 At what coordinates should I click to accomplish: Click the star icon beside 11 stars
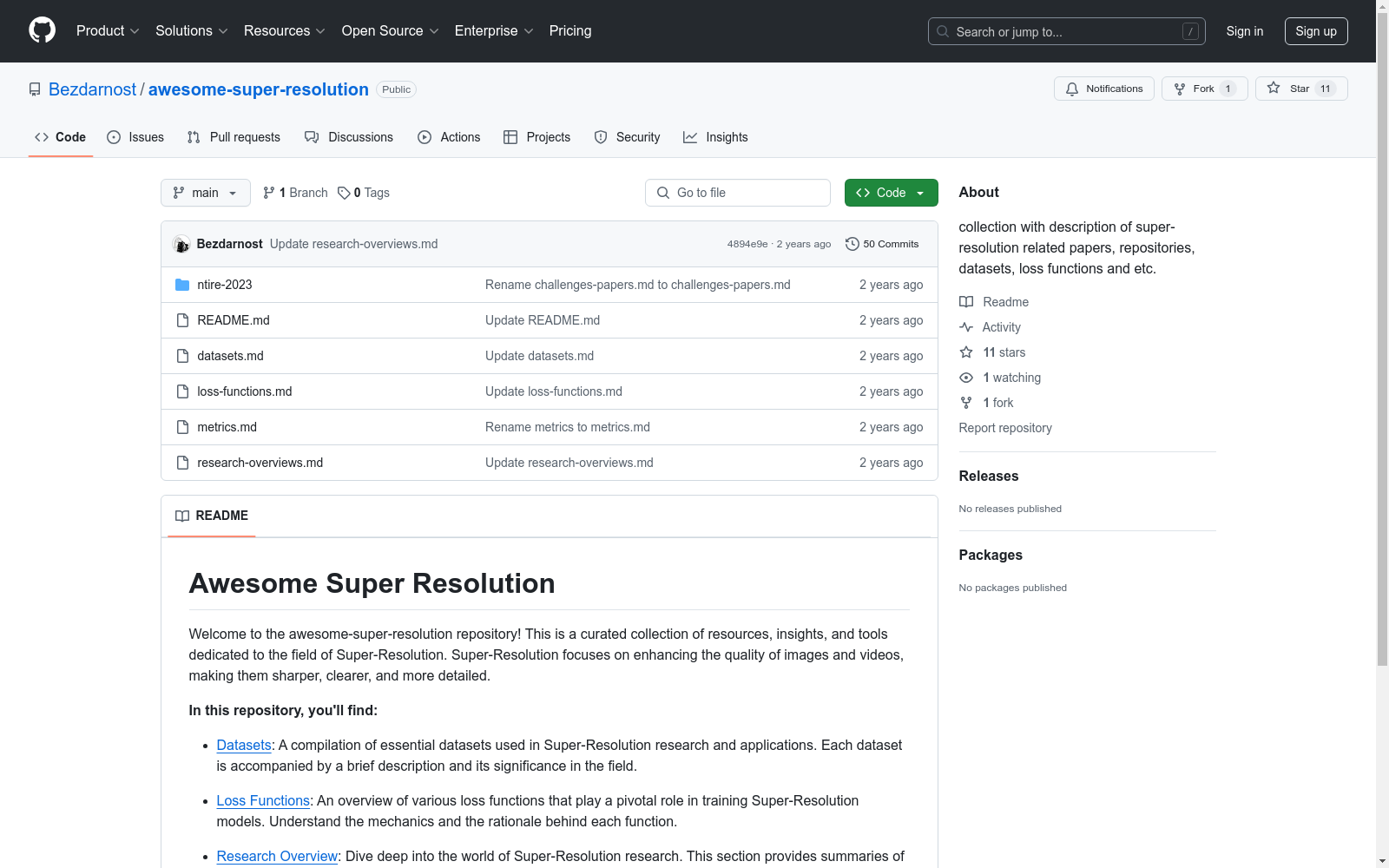tap(966, 352)
